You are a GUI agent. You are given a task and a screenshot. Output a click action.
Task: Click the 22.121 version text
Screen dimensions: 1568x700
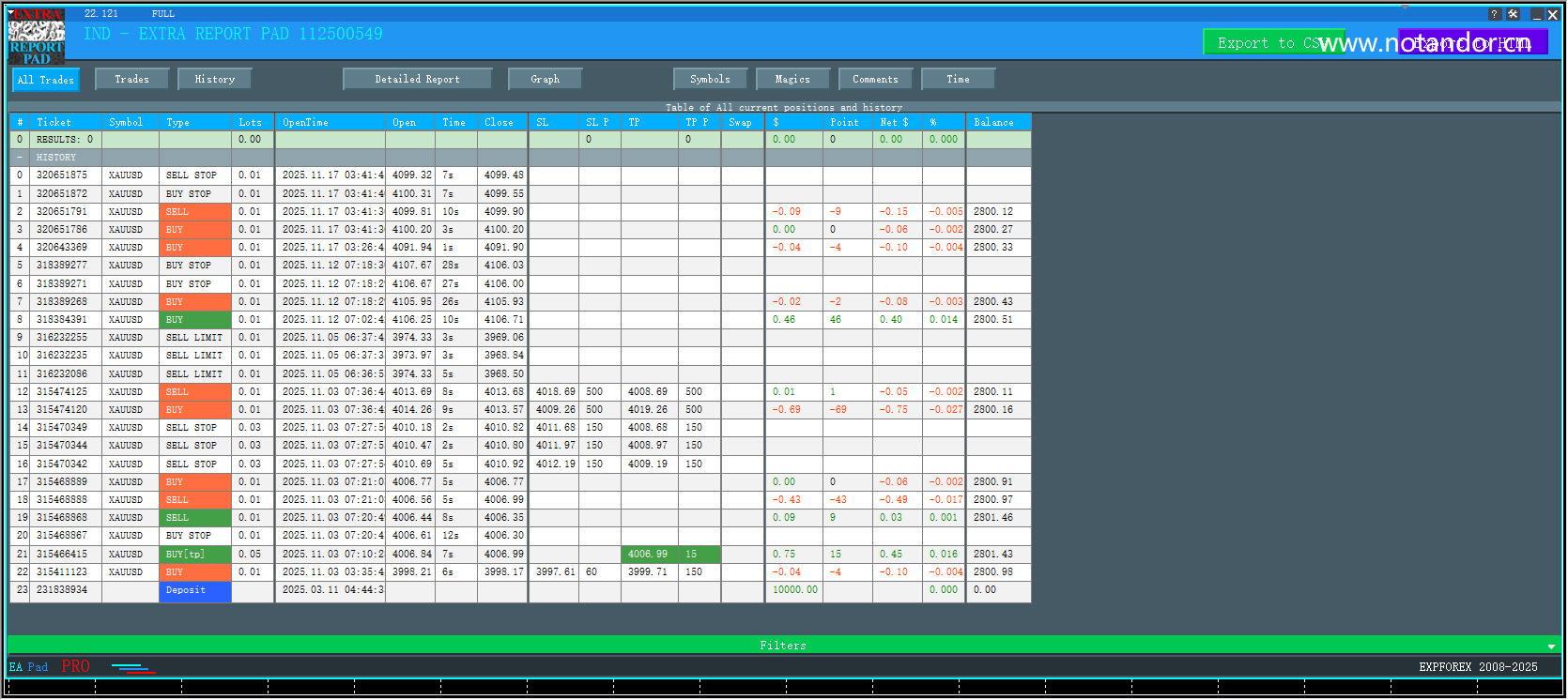101,14
